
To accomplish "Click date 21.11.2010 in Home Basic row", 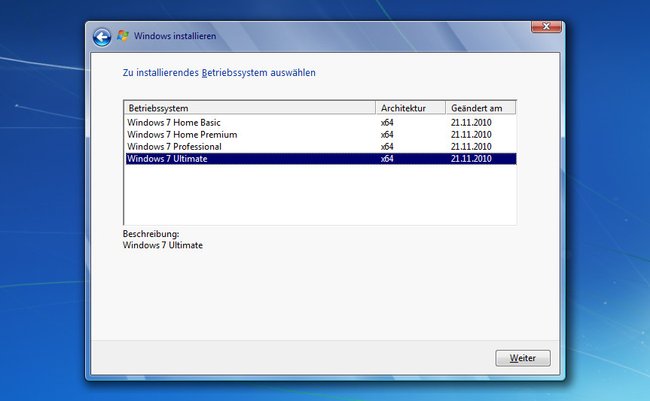I will (471, 122).
